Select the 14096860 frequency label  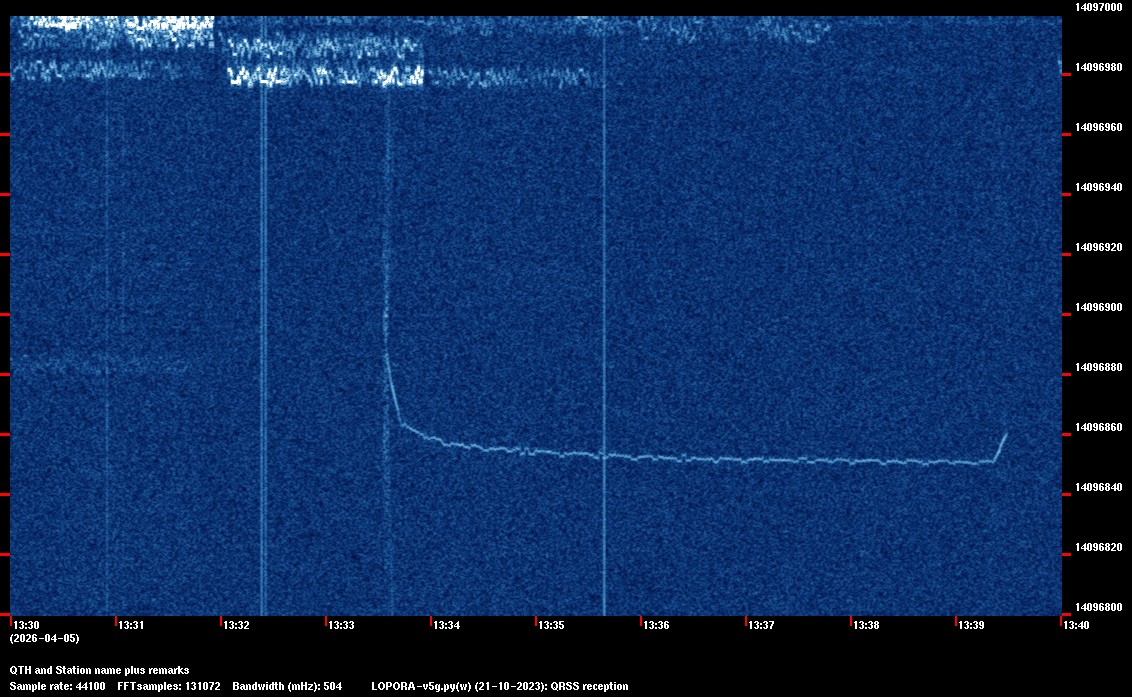click(1098, 427)
